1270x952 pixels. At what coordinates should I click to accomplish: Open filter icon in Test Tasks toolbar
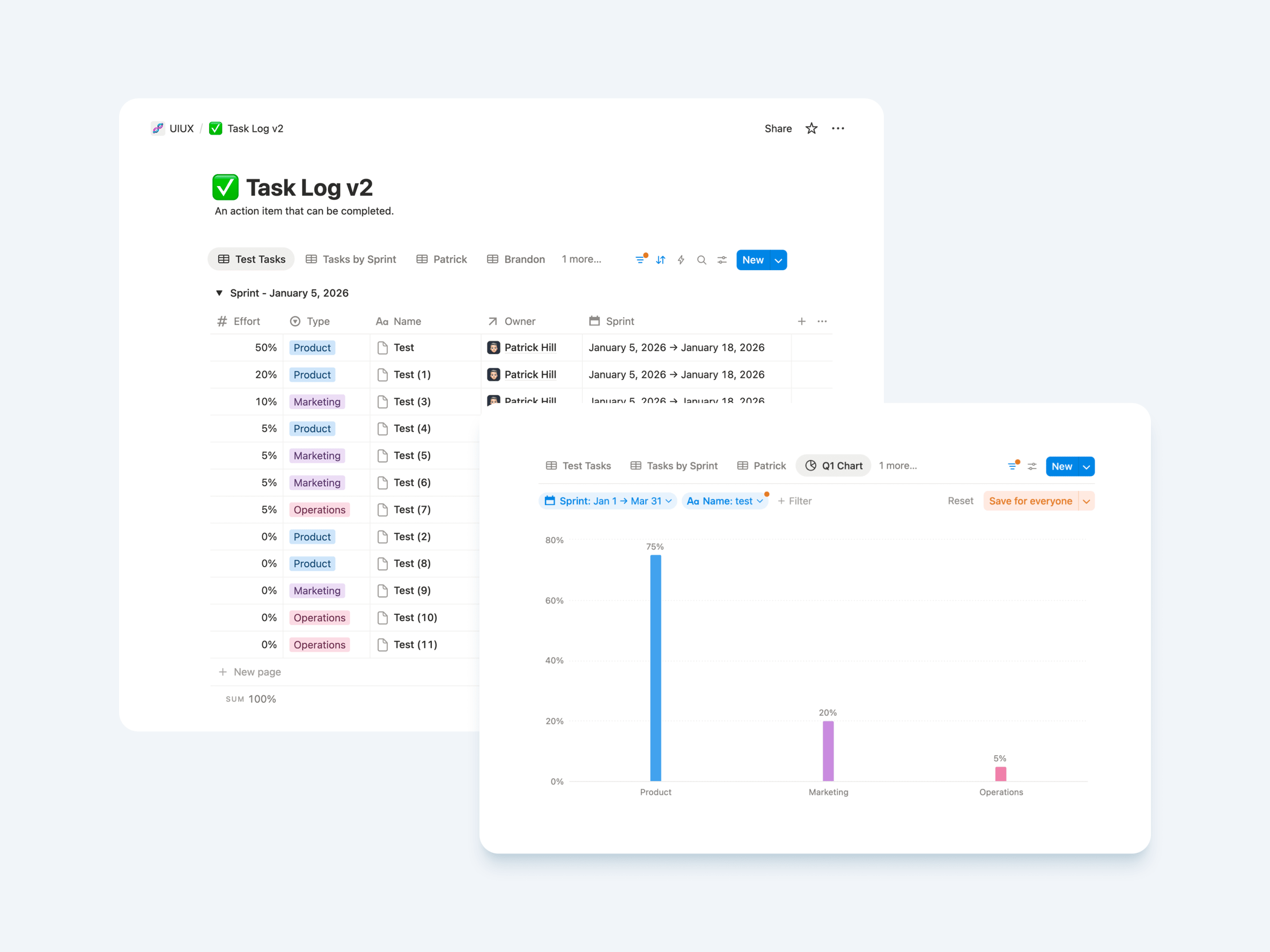click(640, 260)
